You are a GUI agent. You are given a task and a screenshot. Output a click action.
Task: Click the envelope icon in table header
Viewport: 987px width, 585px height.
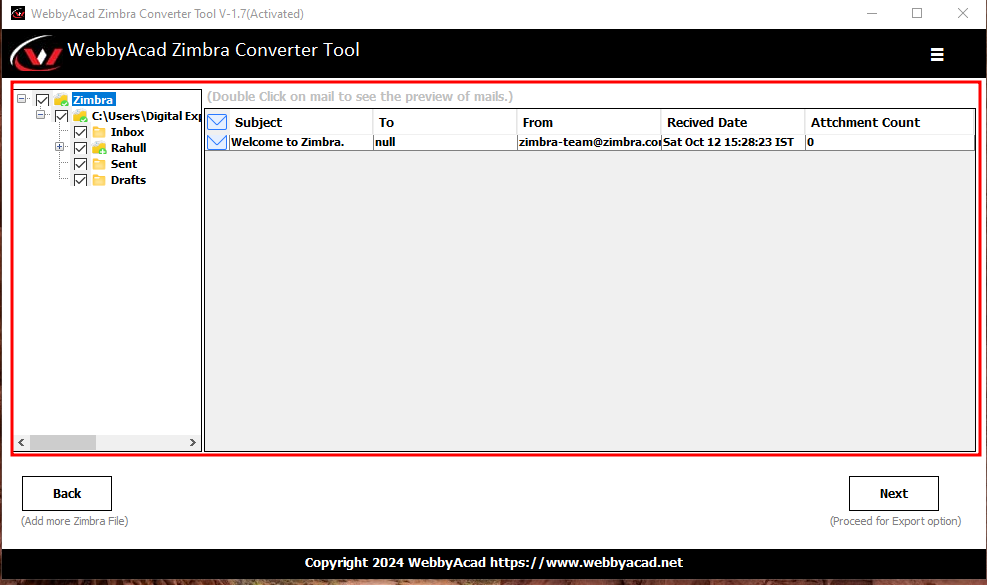point(217,122)
